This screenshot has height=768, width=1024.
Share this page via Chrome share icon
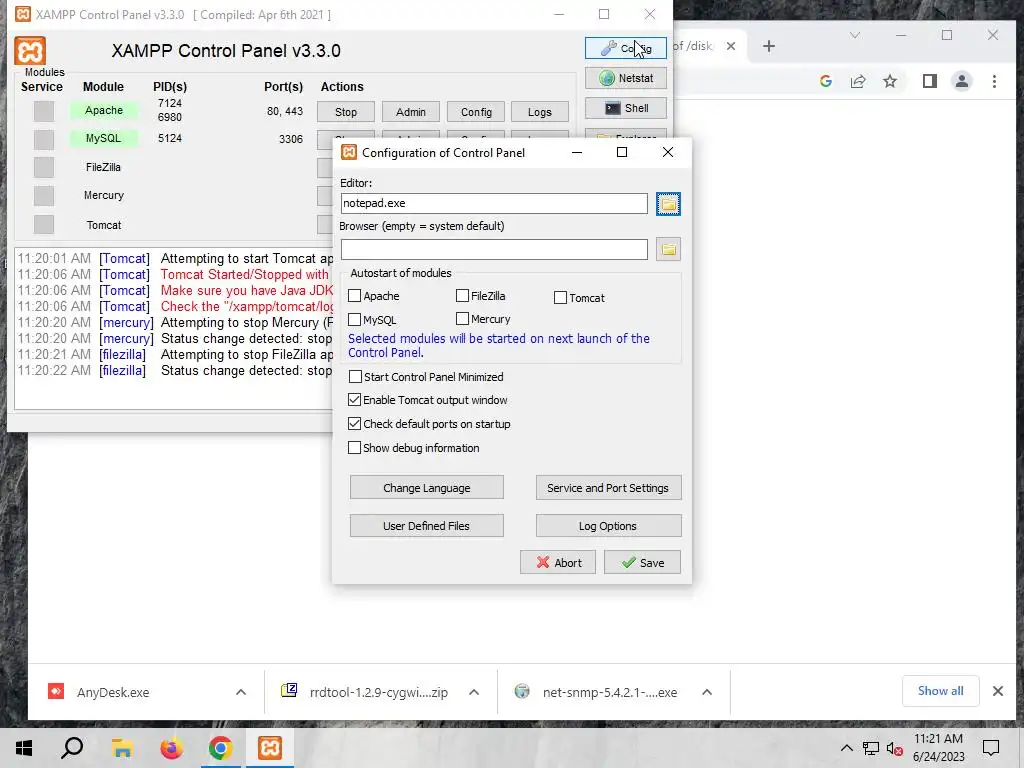(x=857, y=81)
